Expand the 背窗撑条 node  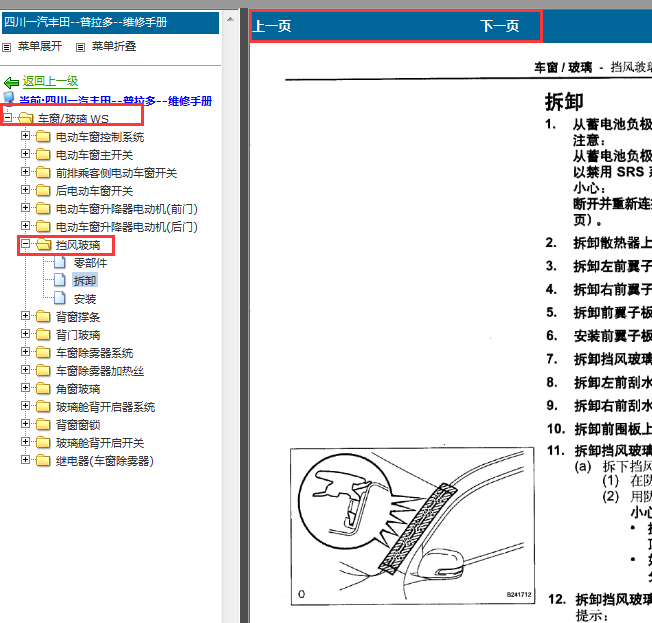point(25,316)
